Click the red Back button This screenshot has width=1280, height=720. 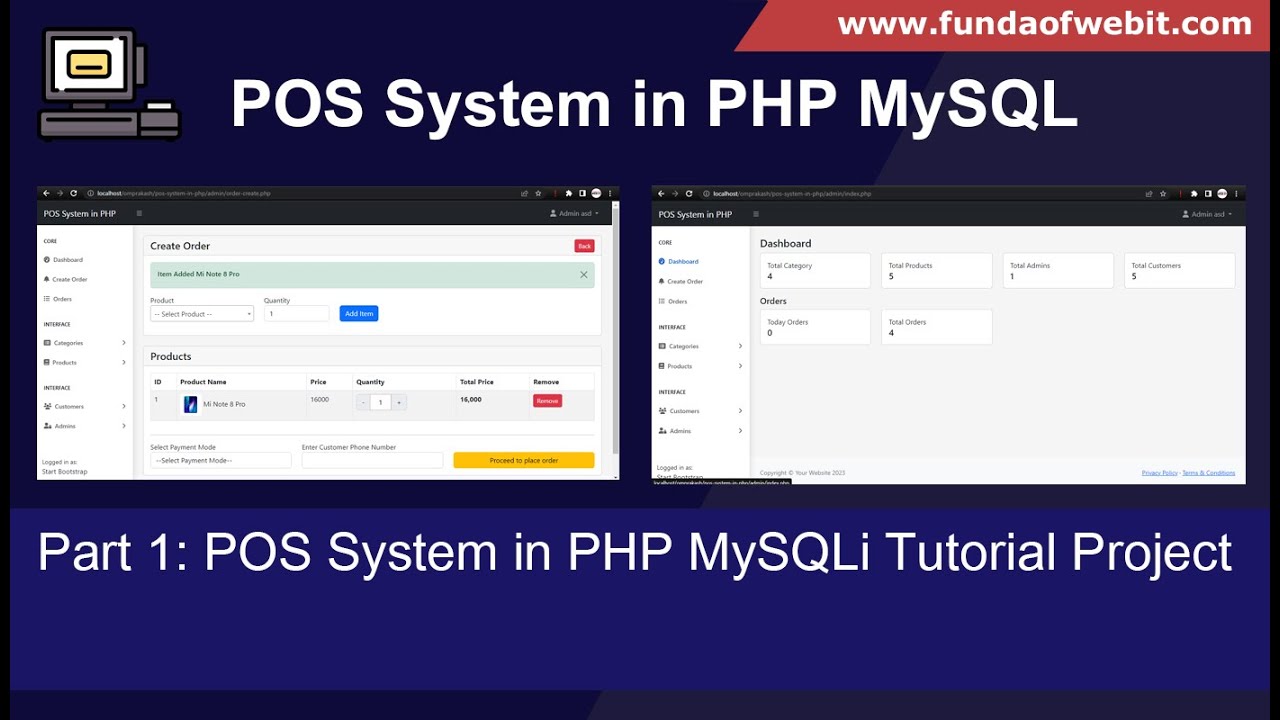(x=584, y=246)
